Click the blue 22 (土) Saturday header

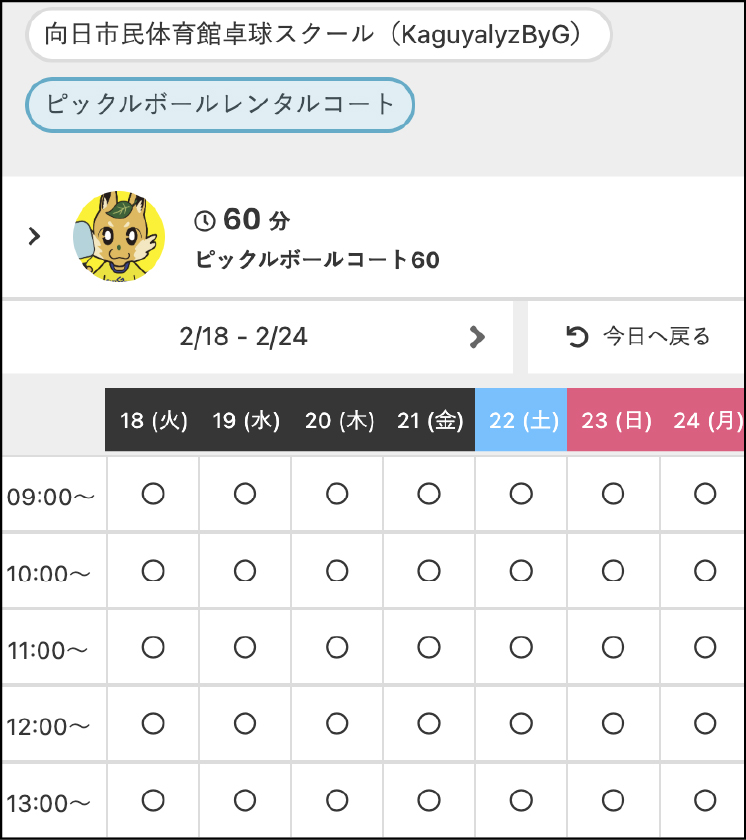pos(521,420)
